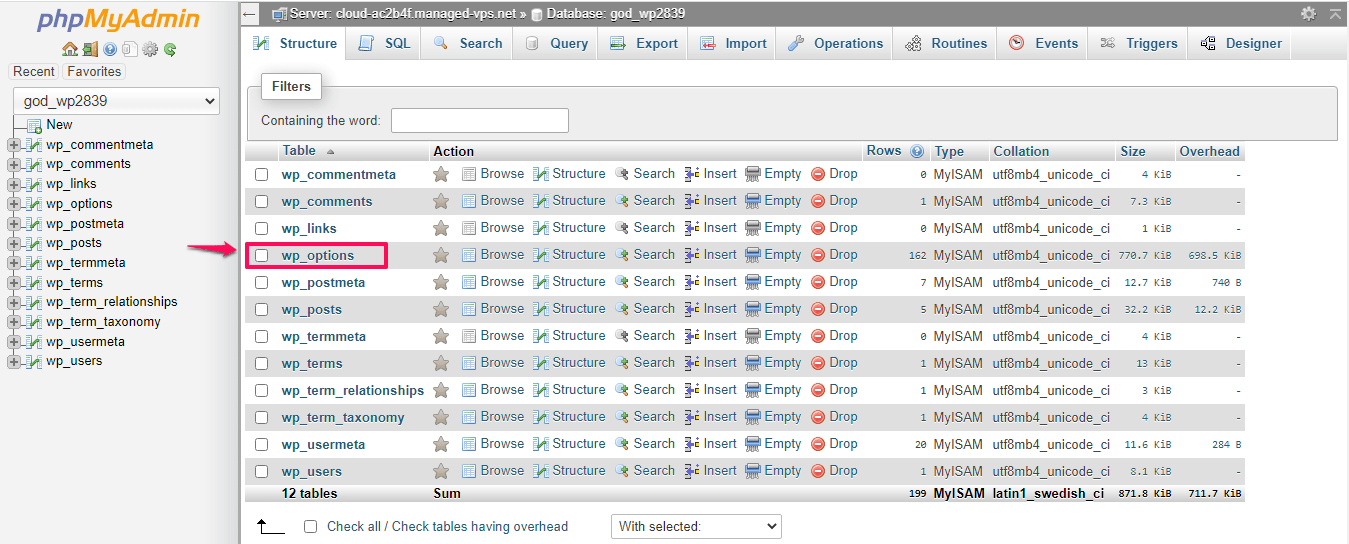Click the Recent tables button
The image size is (1349, 544).
(34, 72)
